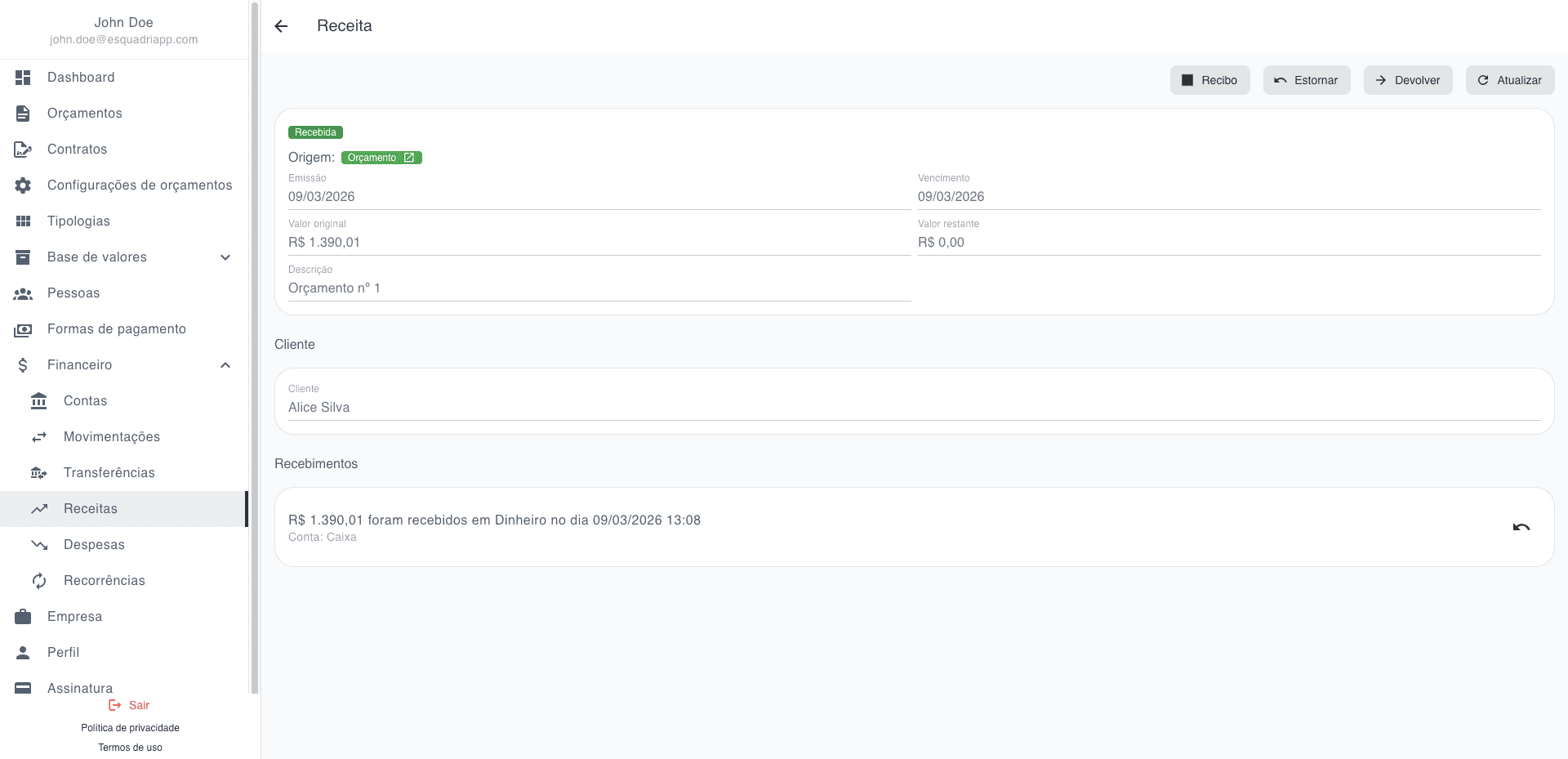
Task: Click the Formas de pagamento money icon
Action: tap(23, 329)
